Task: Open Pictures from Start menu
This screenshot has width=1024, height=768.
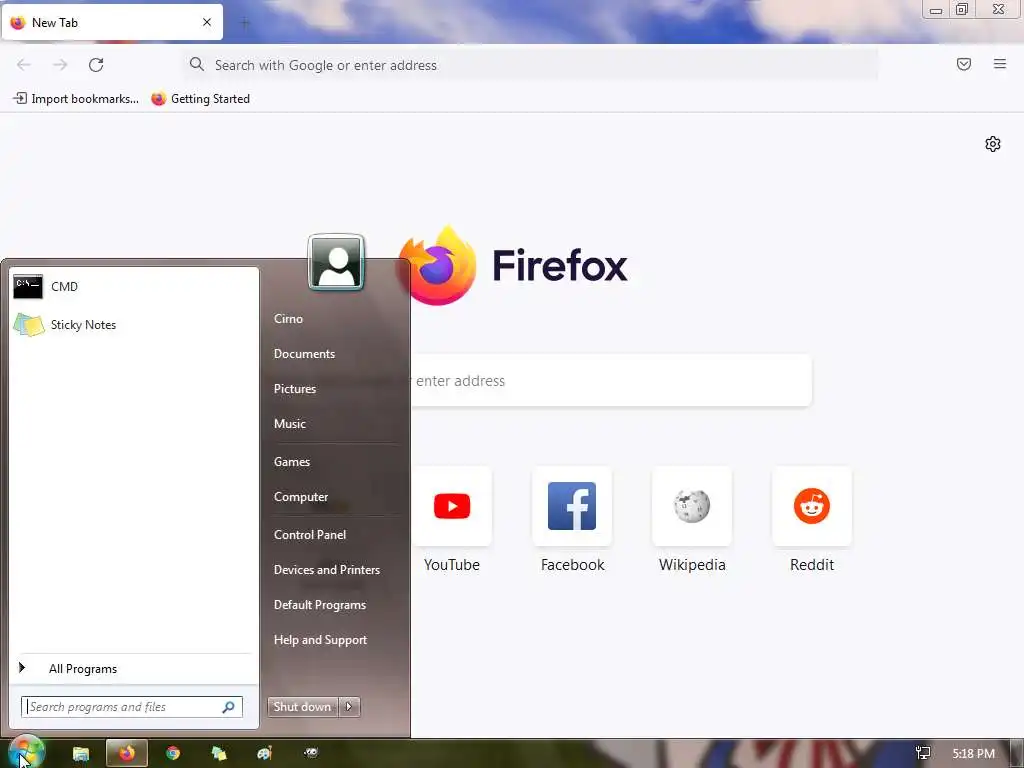Action: tap(295, 389)
